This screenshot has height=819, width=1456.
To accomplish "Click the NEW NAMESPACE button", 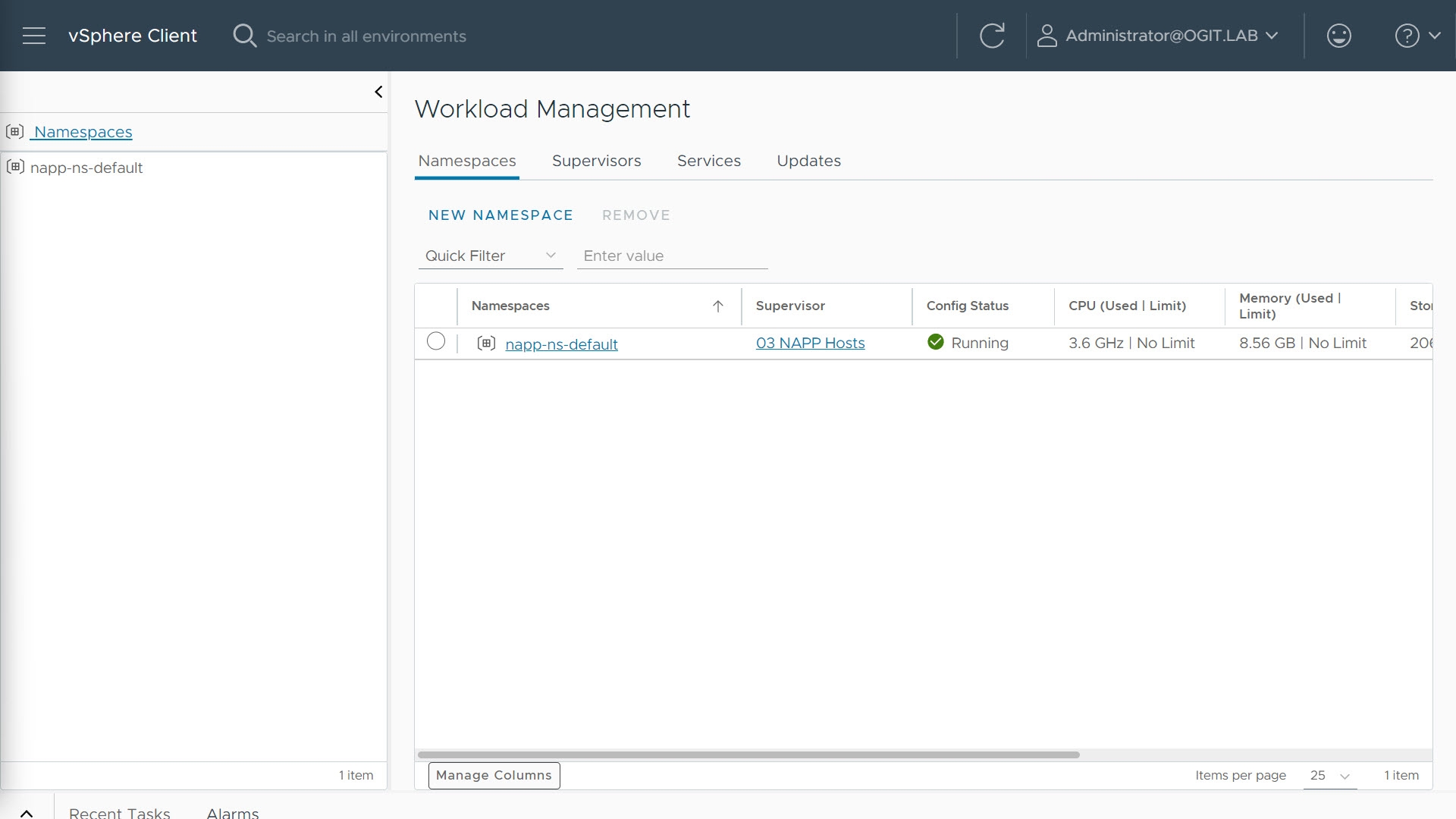I will (500, 215).
